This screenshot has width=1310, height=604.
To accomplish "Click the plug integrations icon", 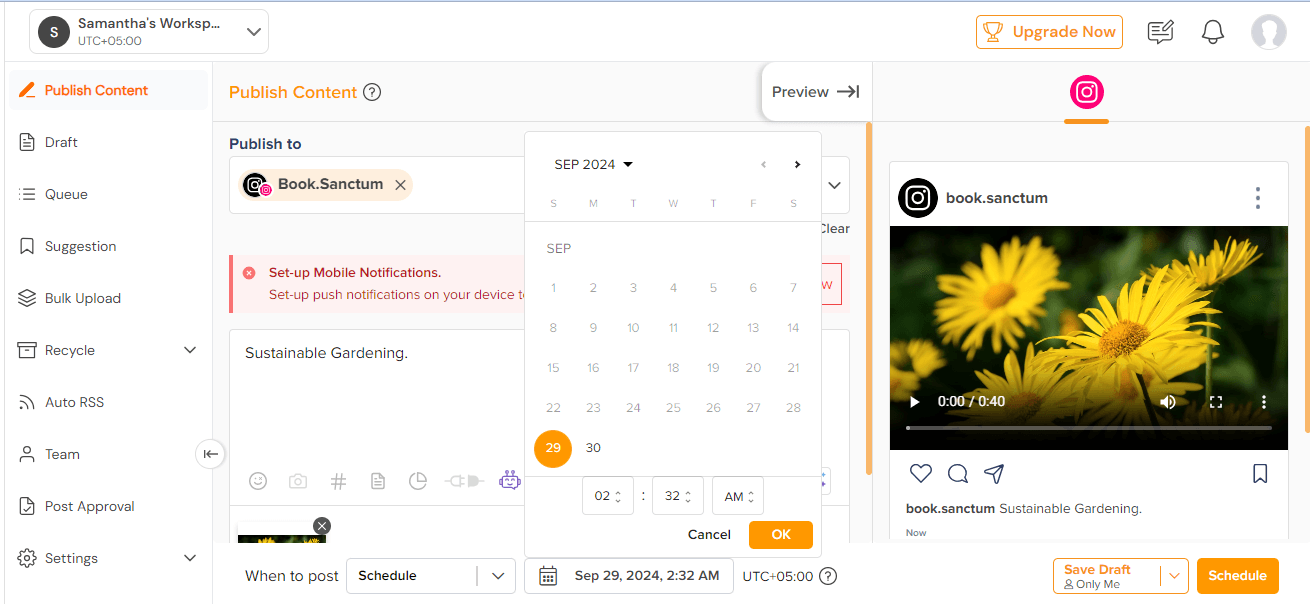I will 464,481.
